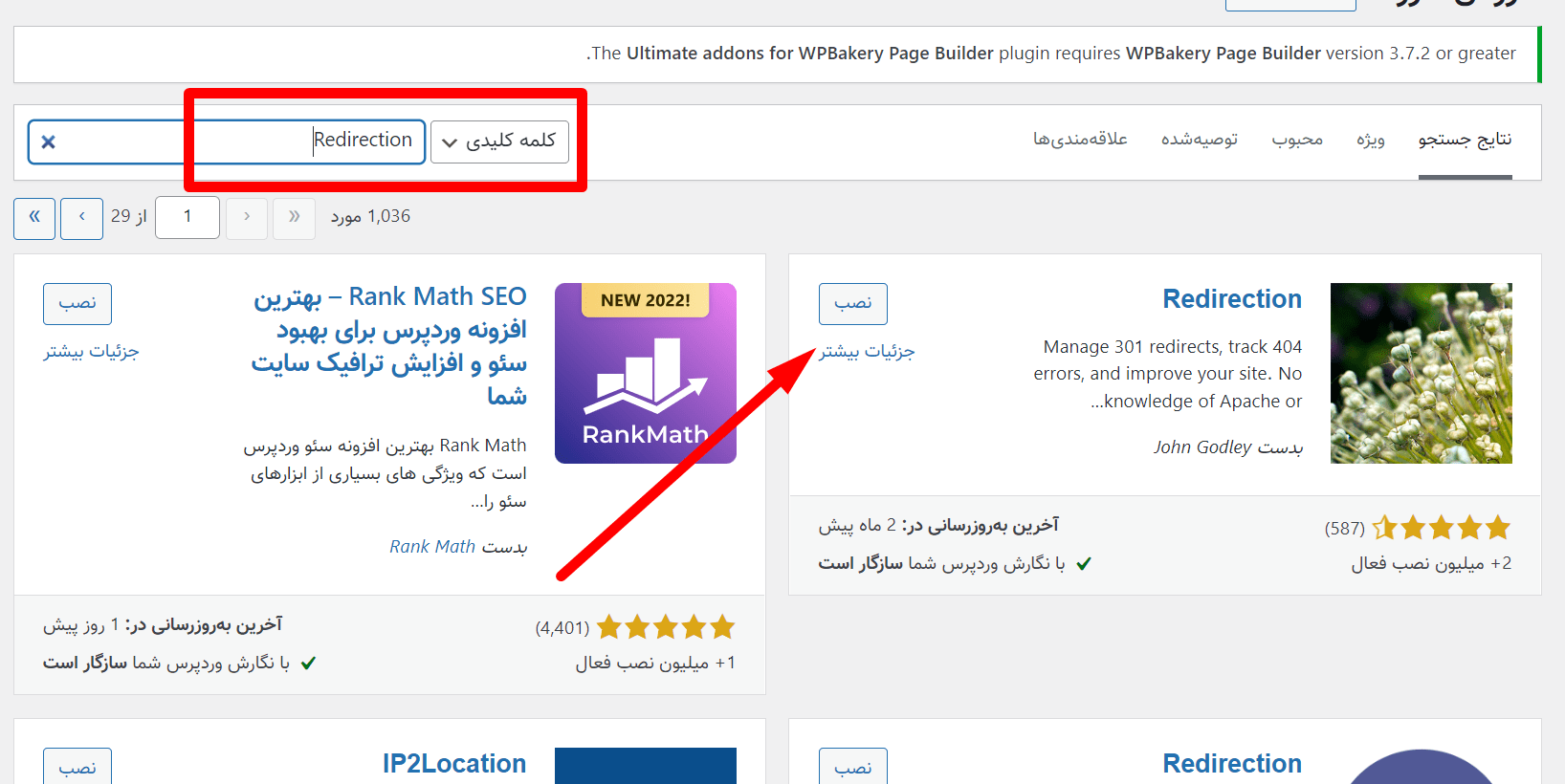Open the IP2Location plugin title
This screenshot has width=1565, height=784.
pyautogui.click(x=454, y=764)
